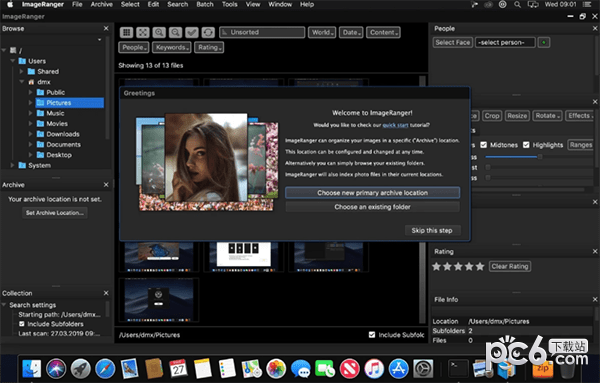Open the Archive menu

[x=101, y=5]
